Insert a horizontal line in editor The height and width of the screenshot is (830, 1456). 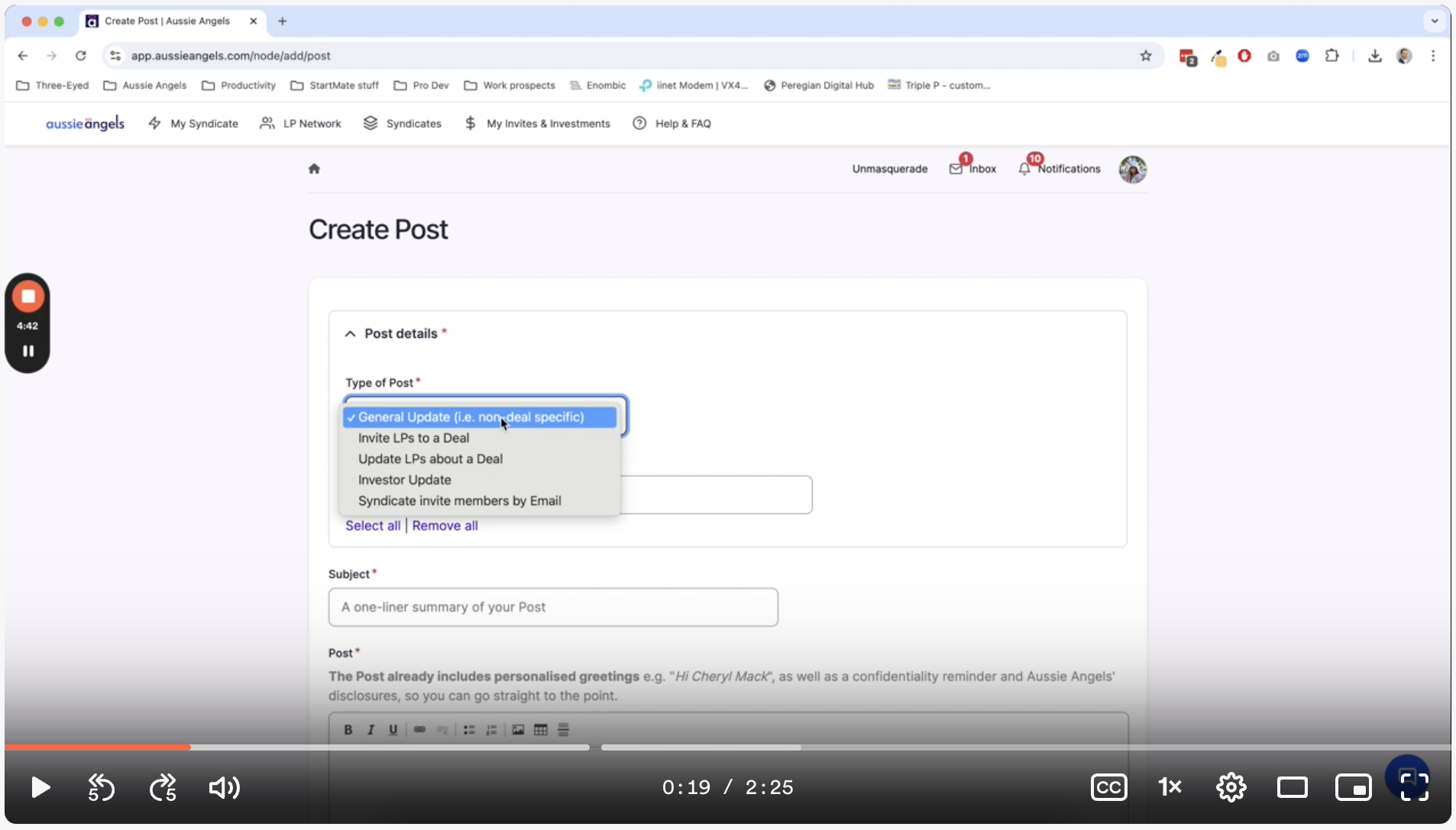564,730
